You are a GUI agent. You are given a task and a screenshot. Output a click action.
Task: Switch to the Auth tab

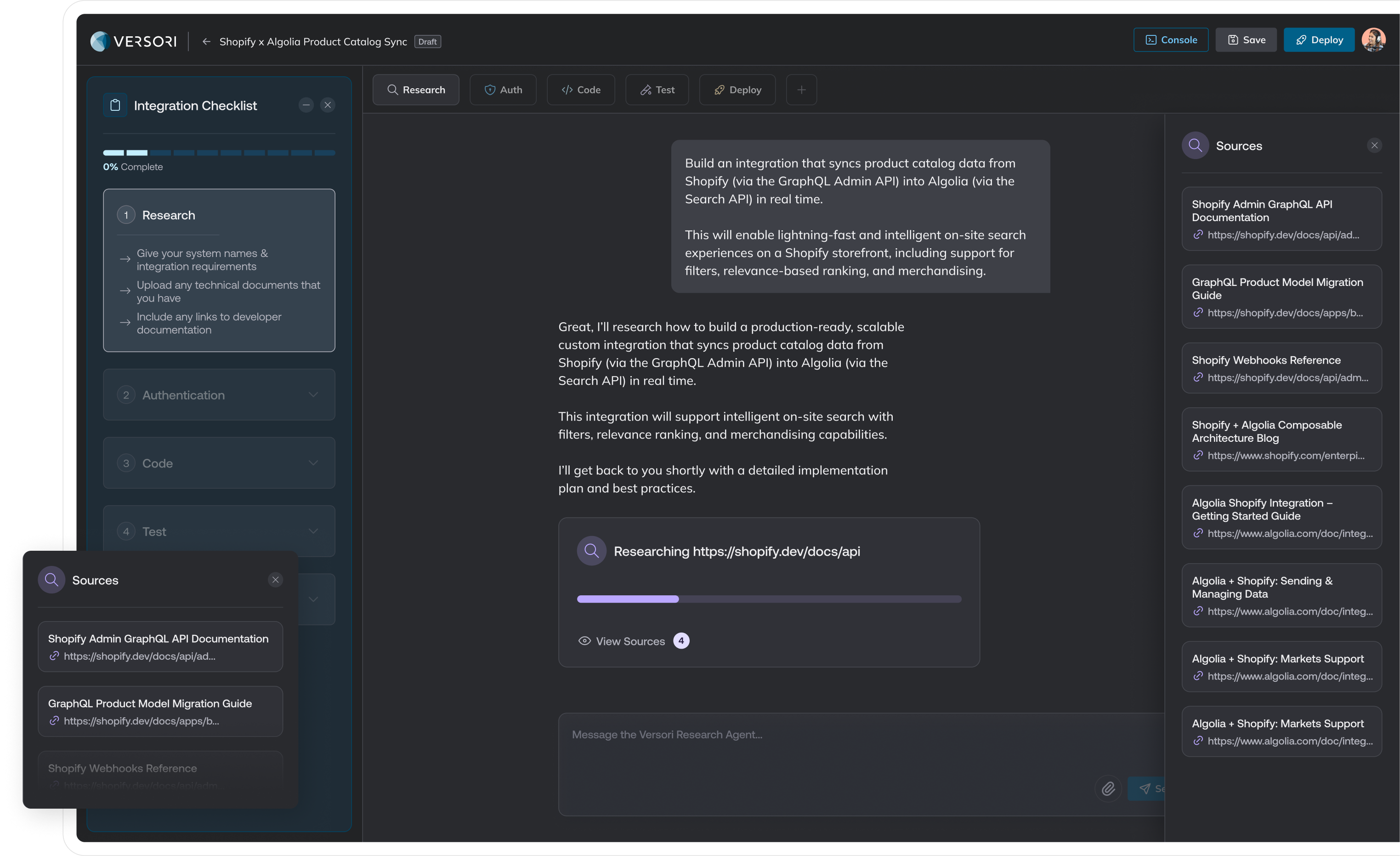pyautogui.click(x=503, y=90)
